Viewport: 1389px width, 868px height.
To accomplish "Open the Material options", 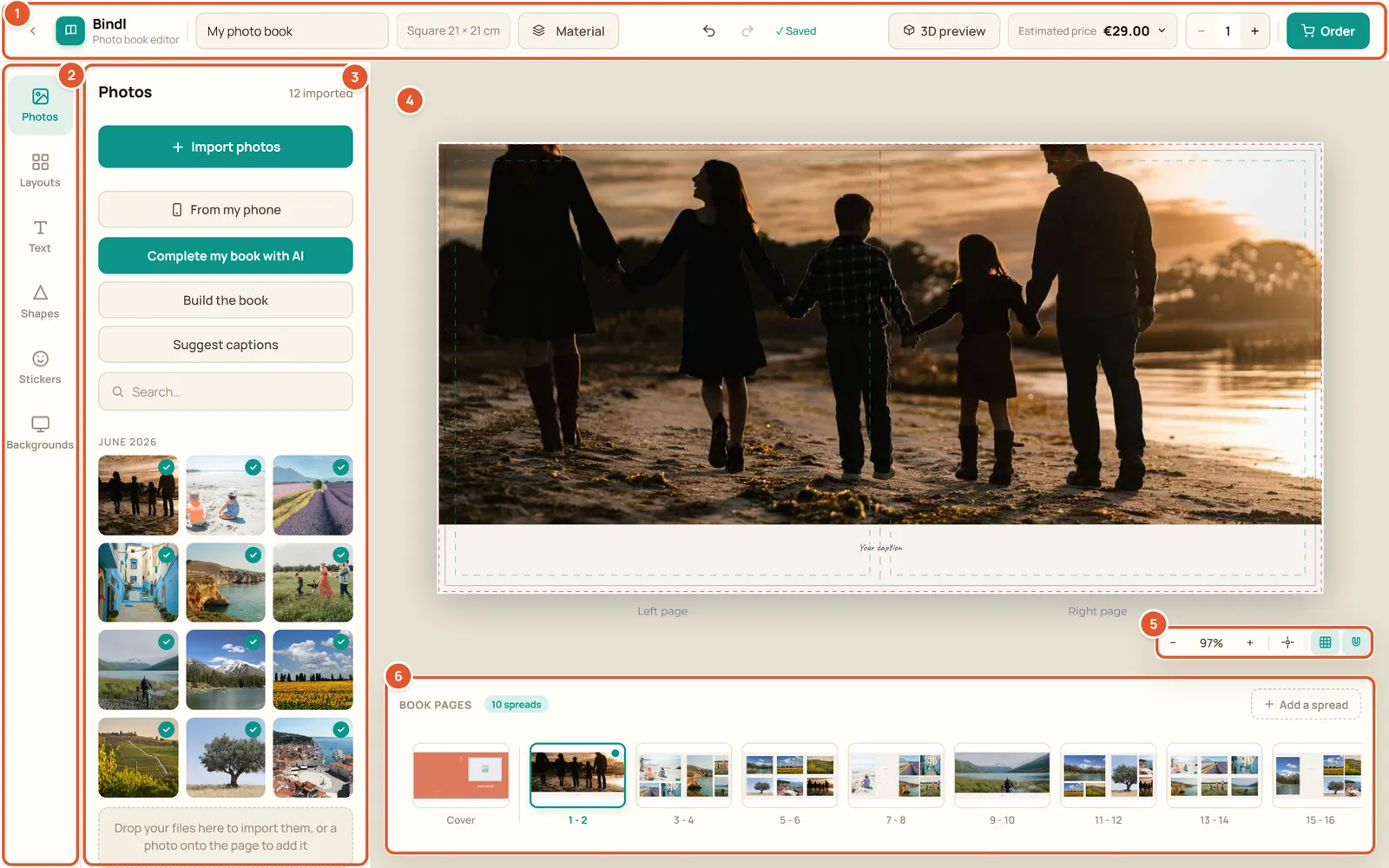I will coord(569,31).
